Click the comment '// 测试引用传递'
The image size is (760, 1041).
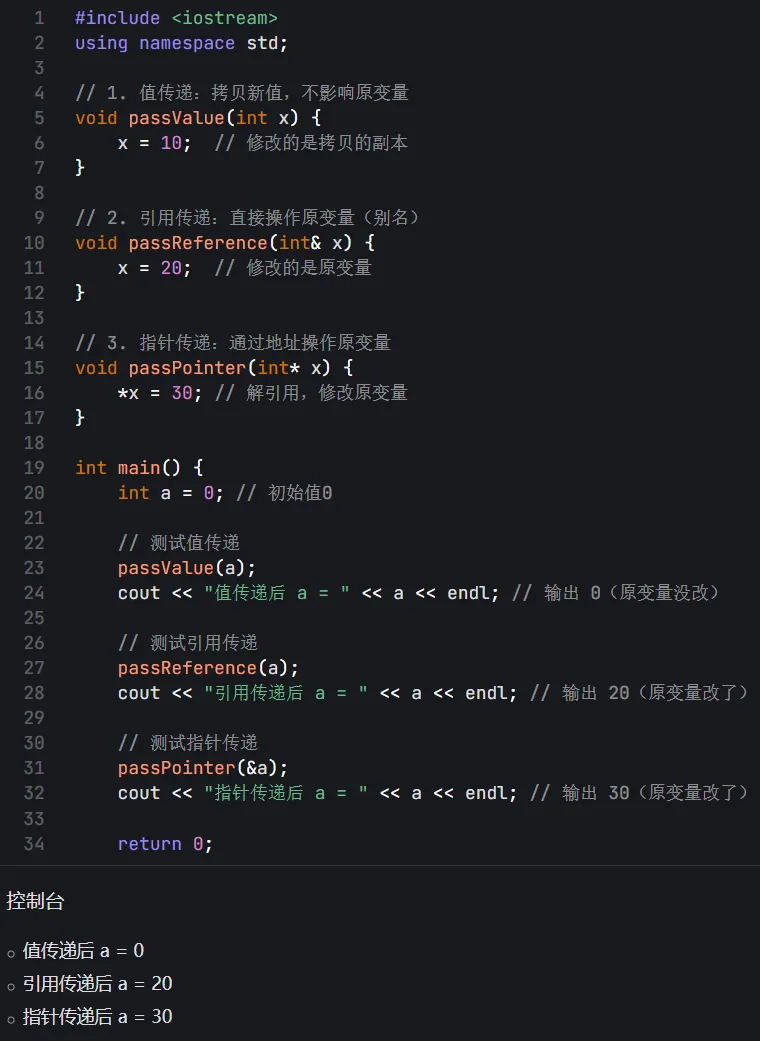click(188, 643)
